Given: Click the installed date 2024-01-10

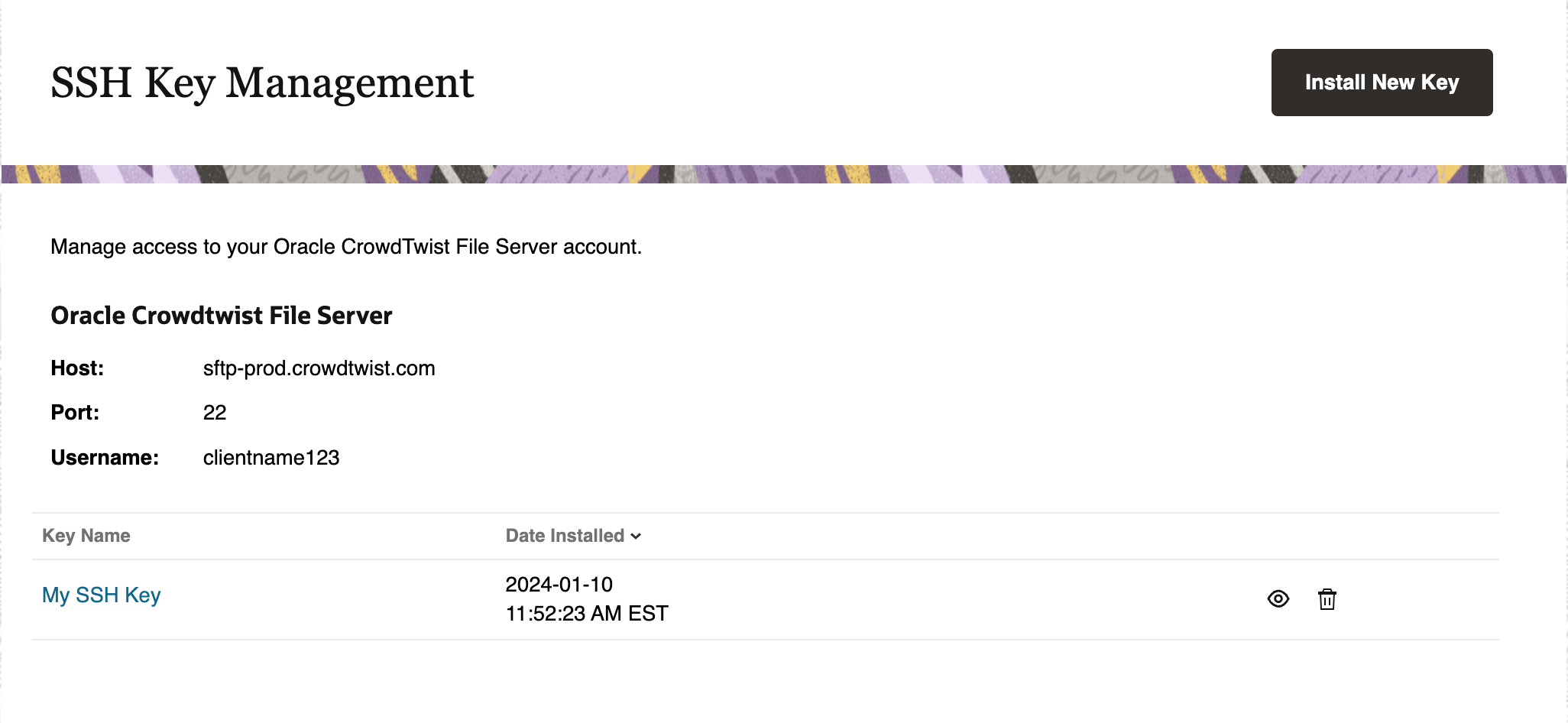Looking at the screenshot, I should (559, 585).
